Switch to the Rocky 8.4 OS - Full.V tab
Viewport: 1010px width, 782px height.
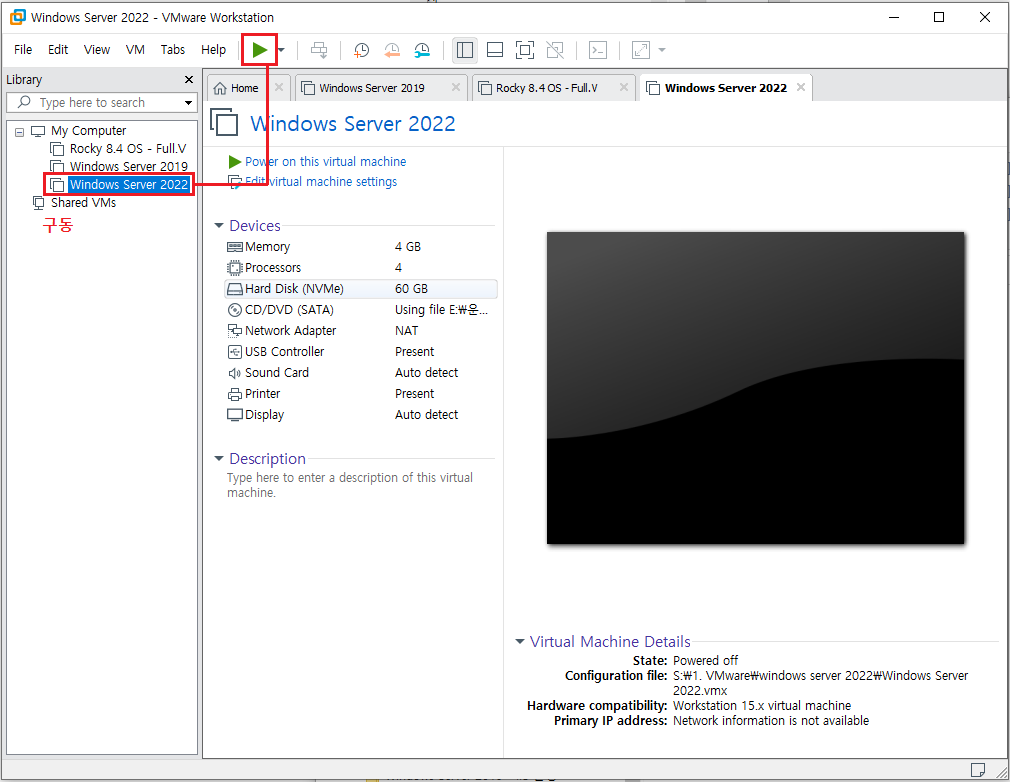pyautogui.click(x=546, y=88)
